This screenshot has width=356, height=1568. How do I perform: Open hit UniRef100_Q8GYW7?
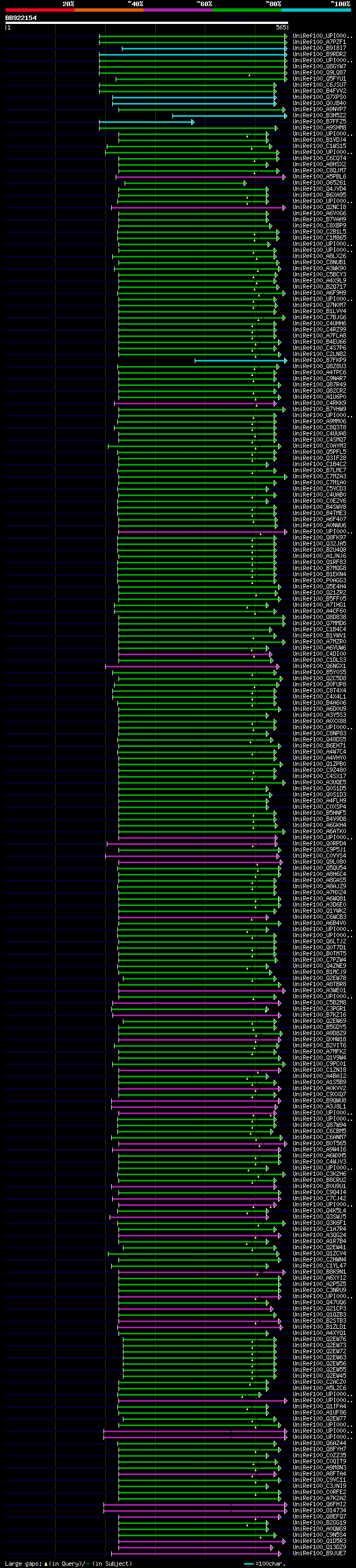(319, 66)
